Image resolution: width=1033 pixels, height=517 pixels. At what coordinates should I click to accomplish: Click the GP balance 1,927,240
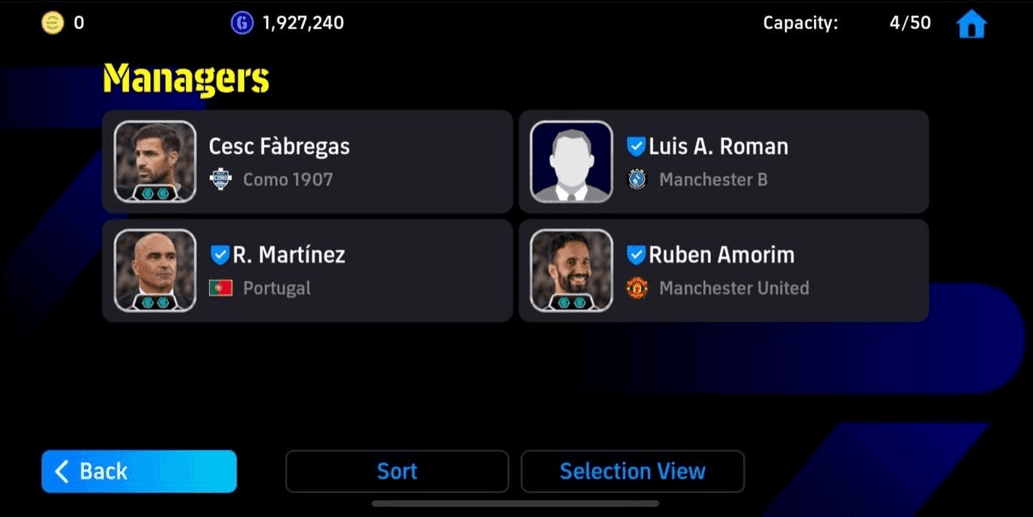(303, 23)
